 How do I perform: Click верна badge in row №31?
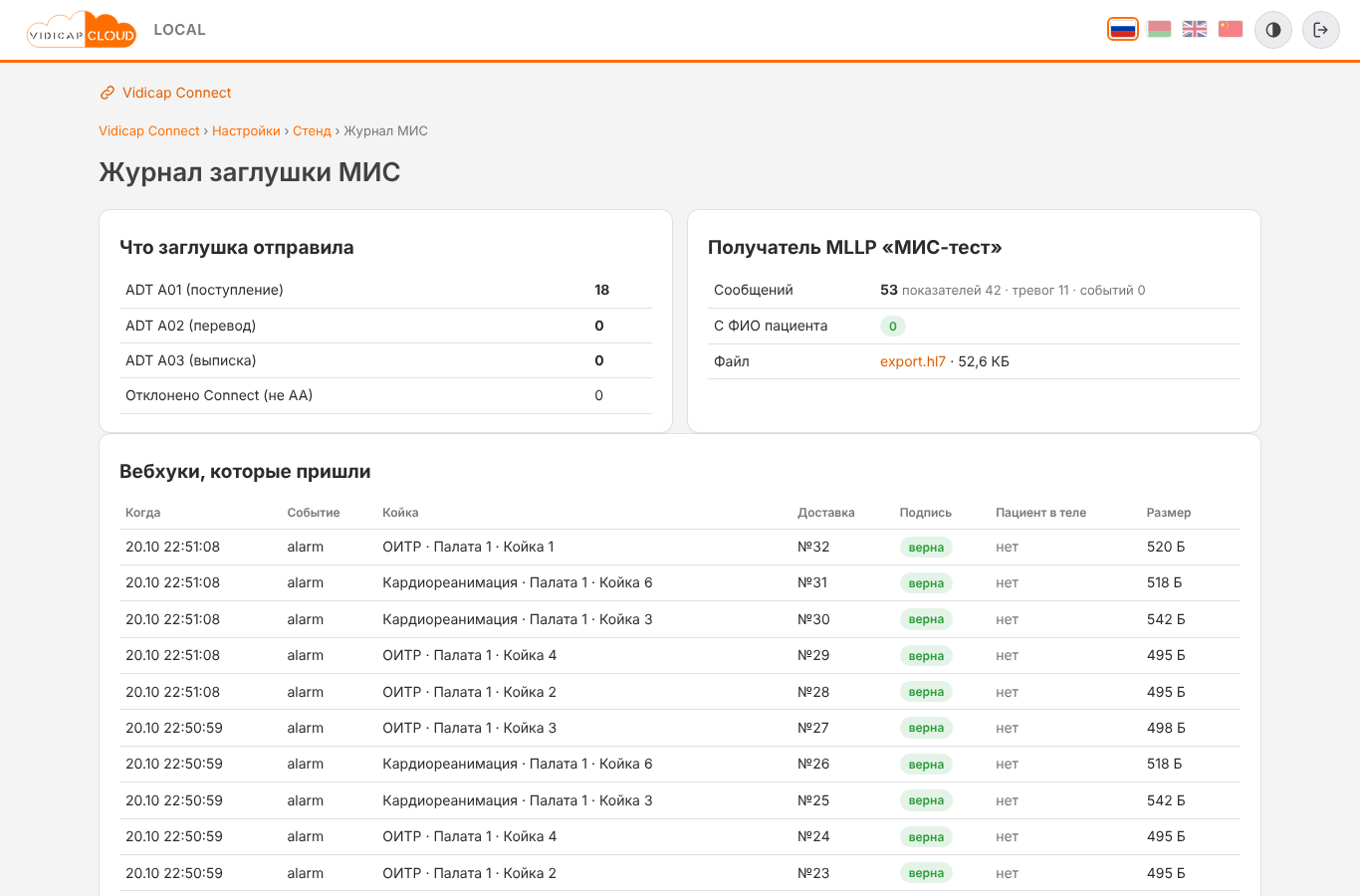pyautogui.click(x=926, y=583)
